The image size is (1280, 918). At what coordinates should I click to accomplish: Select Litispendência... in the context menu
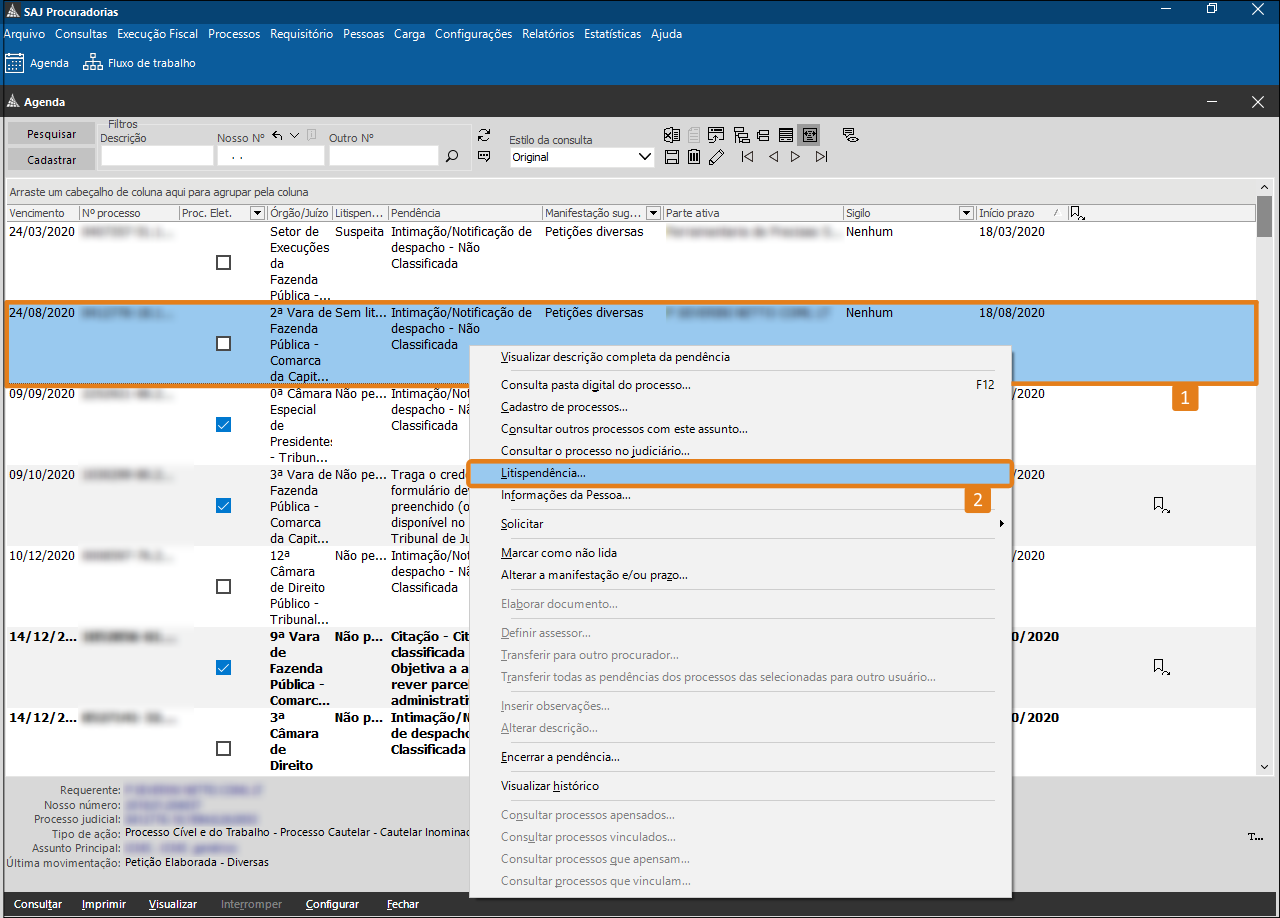(543, 473)
